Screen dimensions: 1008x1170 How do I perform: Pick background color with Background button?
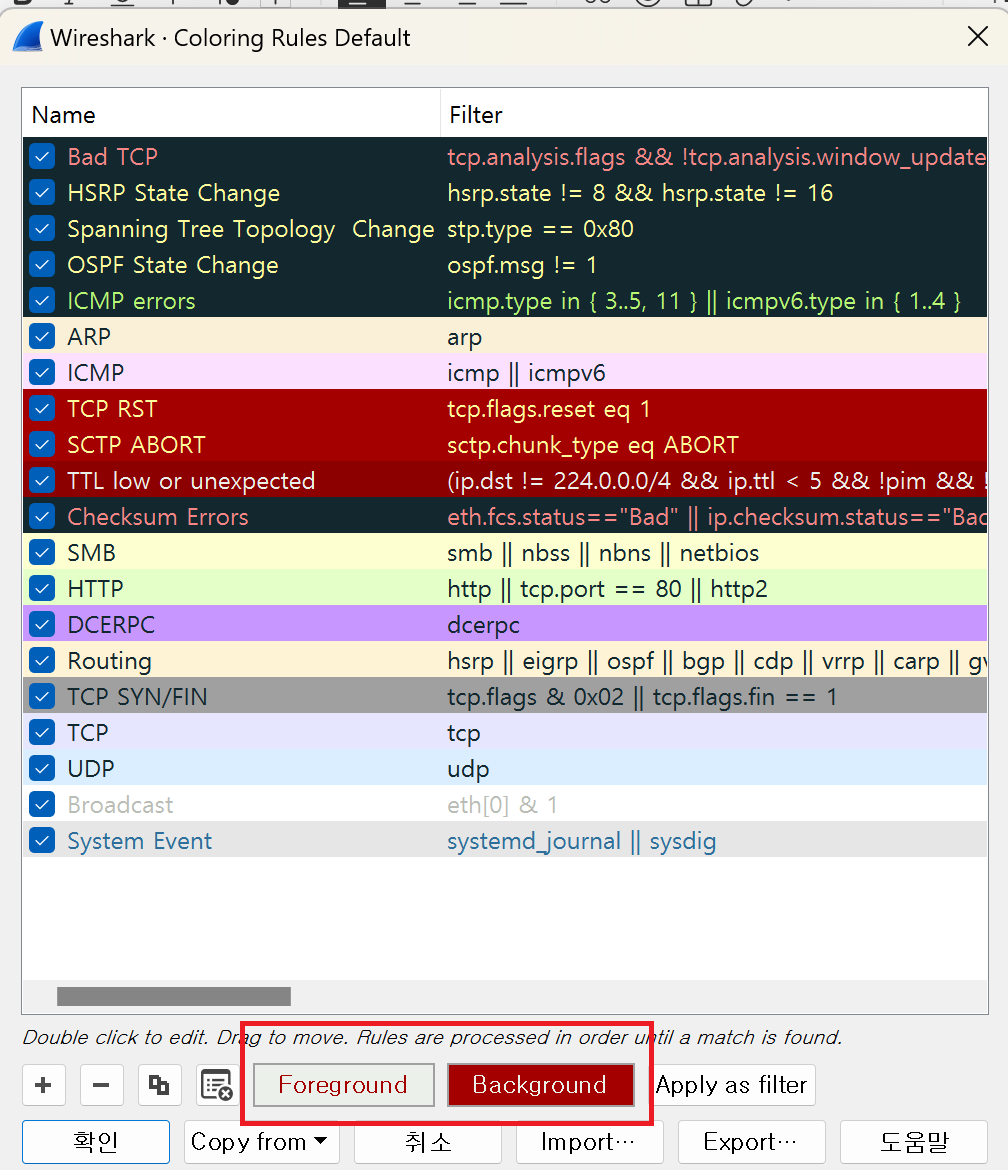pyautogui.click(x=540, y=1085)
